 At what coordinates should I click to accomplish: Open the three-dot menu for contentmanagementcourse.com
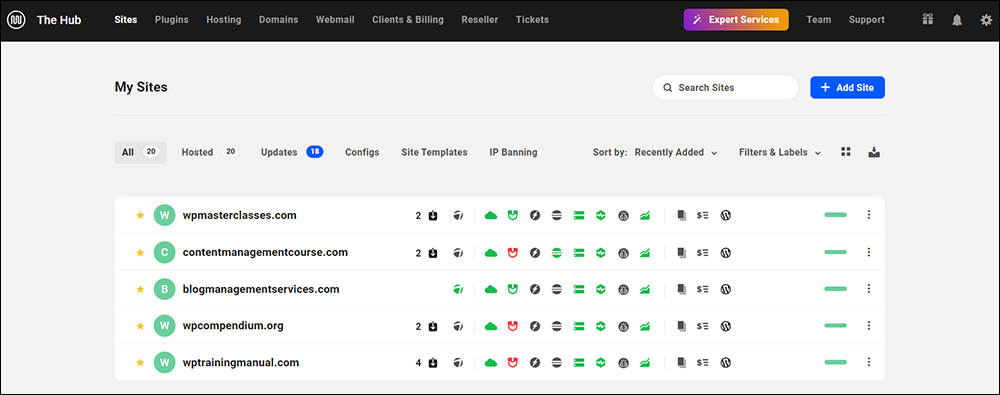point(869,252)
